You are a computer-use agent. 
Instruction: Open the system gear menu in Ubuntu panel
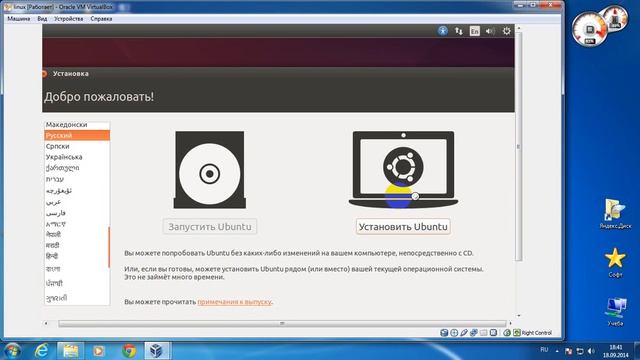[507, 31]
